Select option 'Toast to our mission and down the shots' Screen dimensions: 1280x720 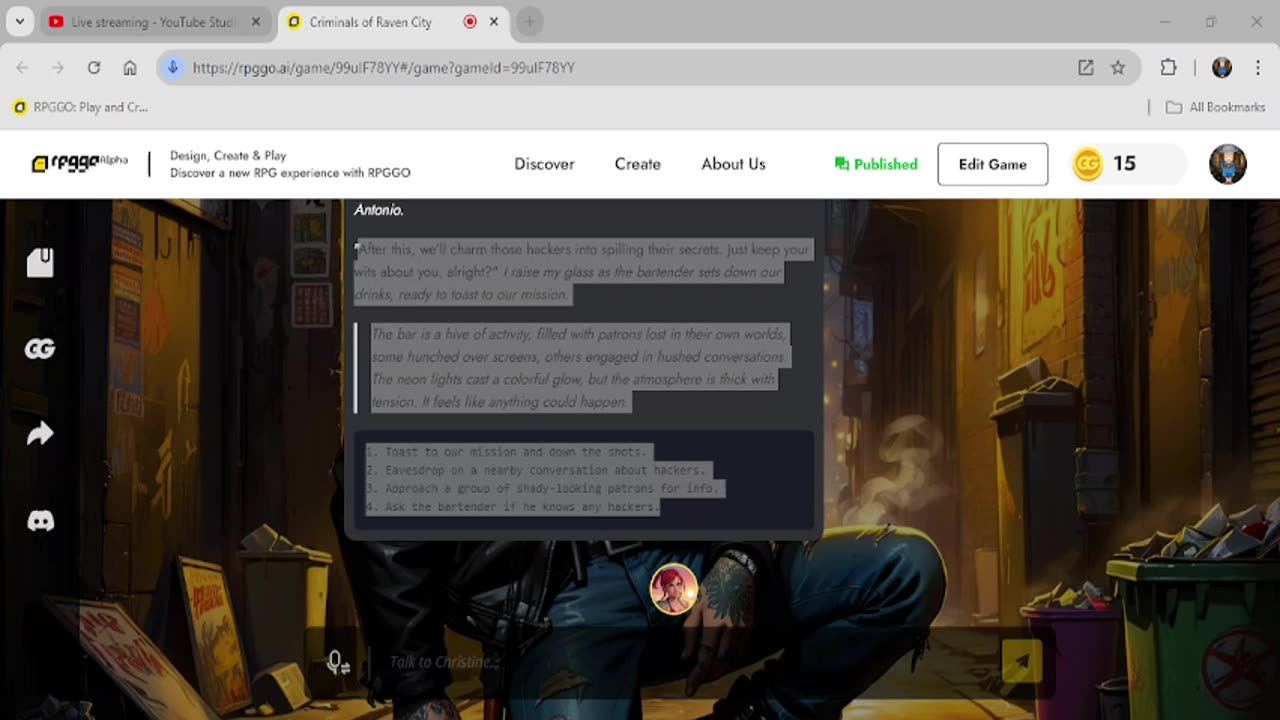[508, 452]
